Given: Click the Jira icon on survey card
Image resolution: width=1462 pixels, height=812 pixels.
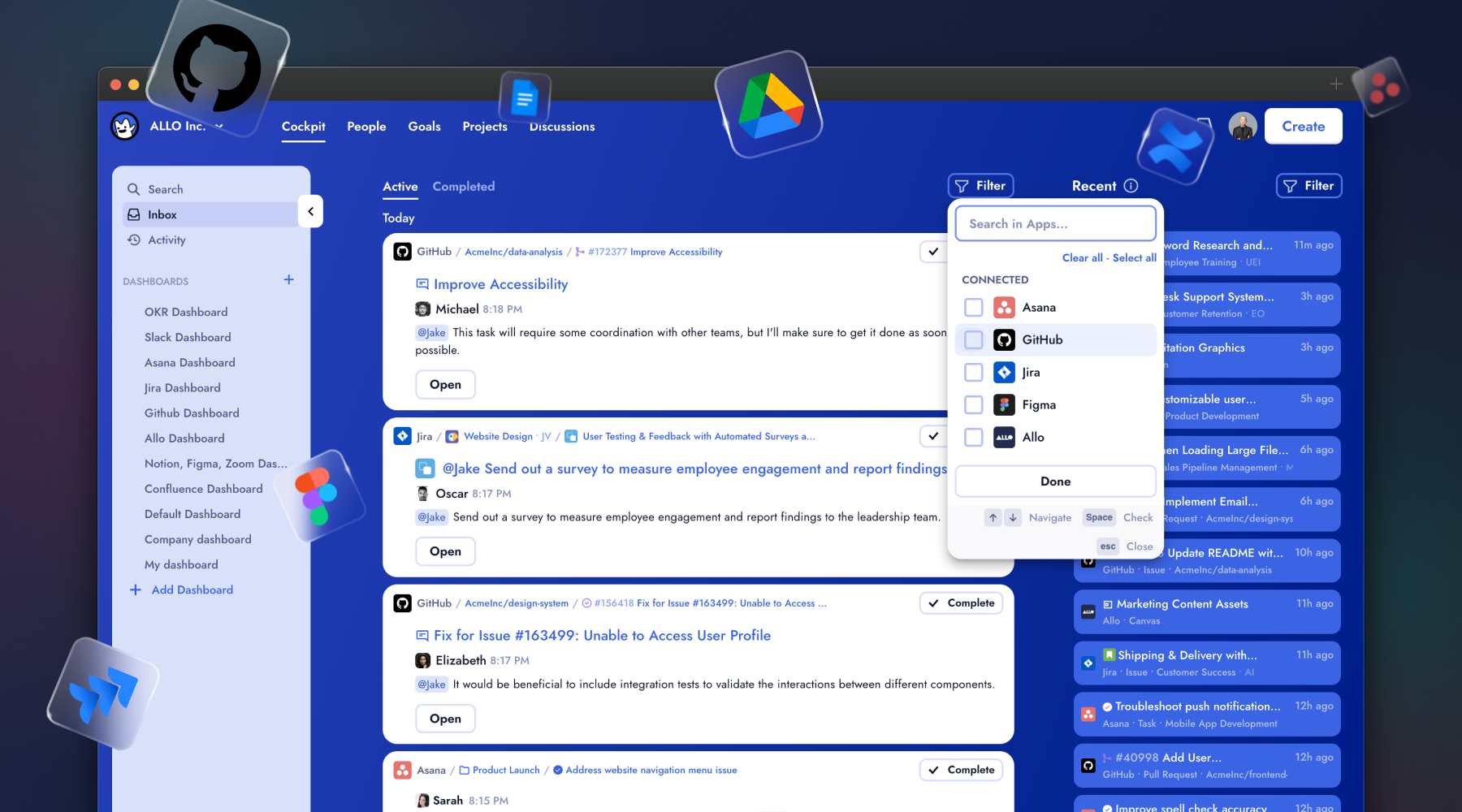Looking at the screenshot, I should click(402, 436).
